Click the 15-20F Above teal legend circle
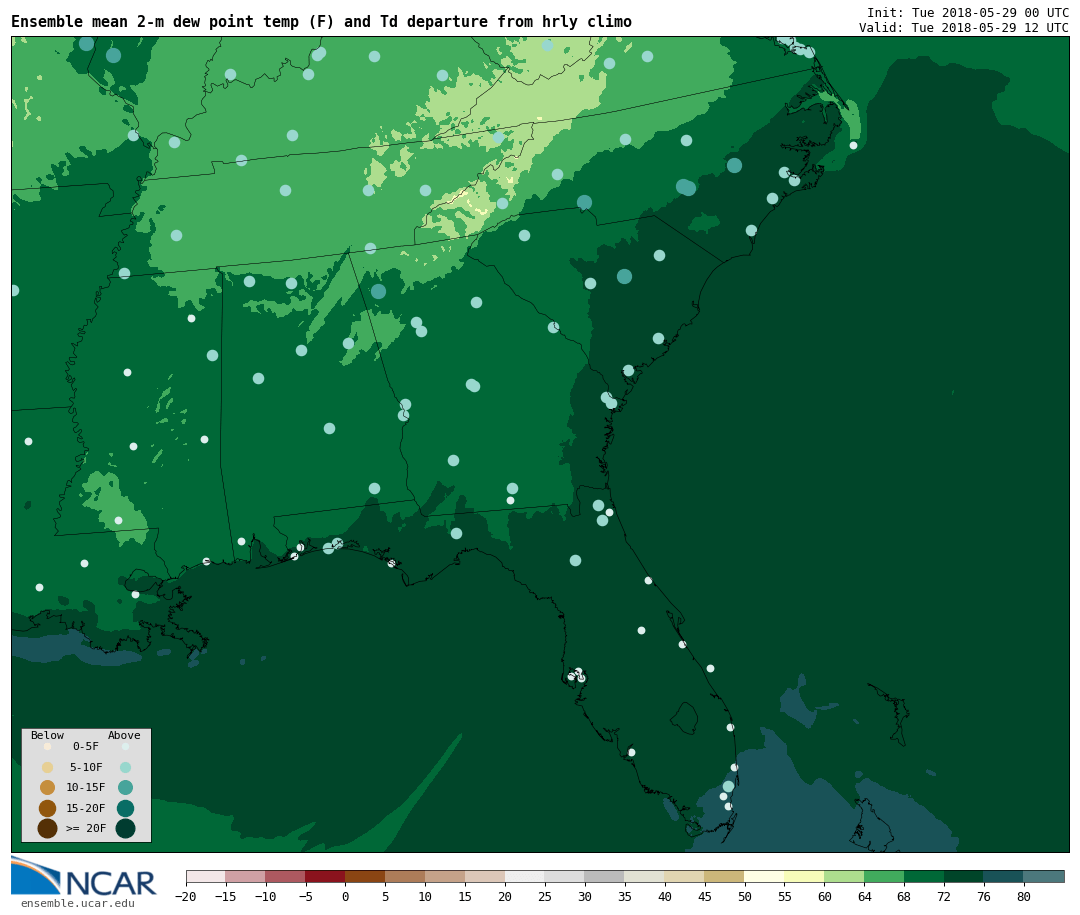 (125, 808)
